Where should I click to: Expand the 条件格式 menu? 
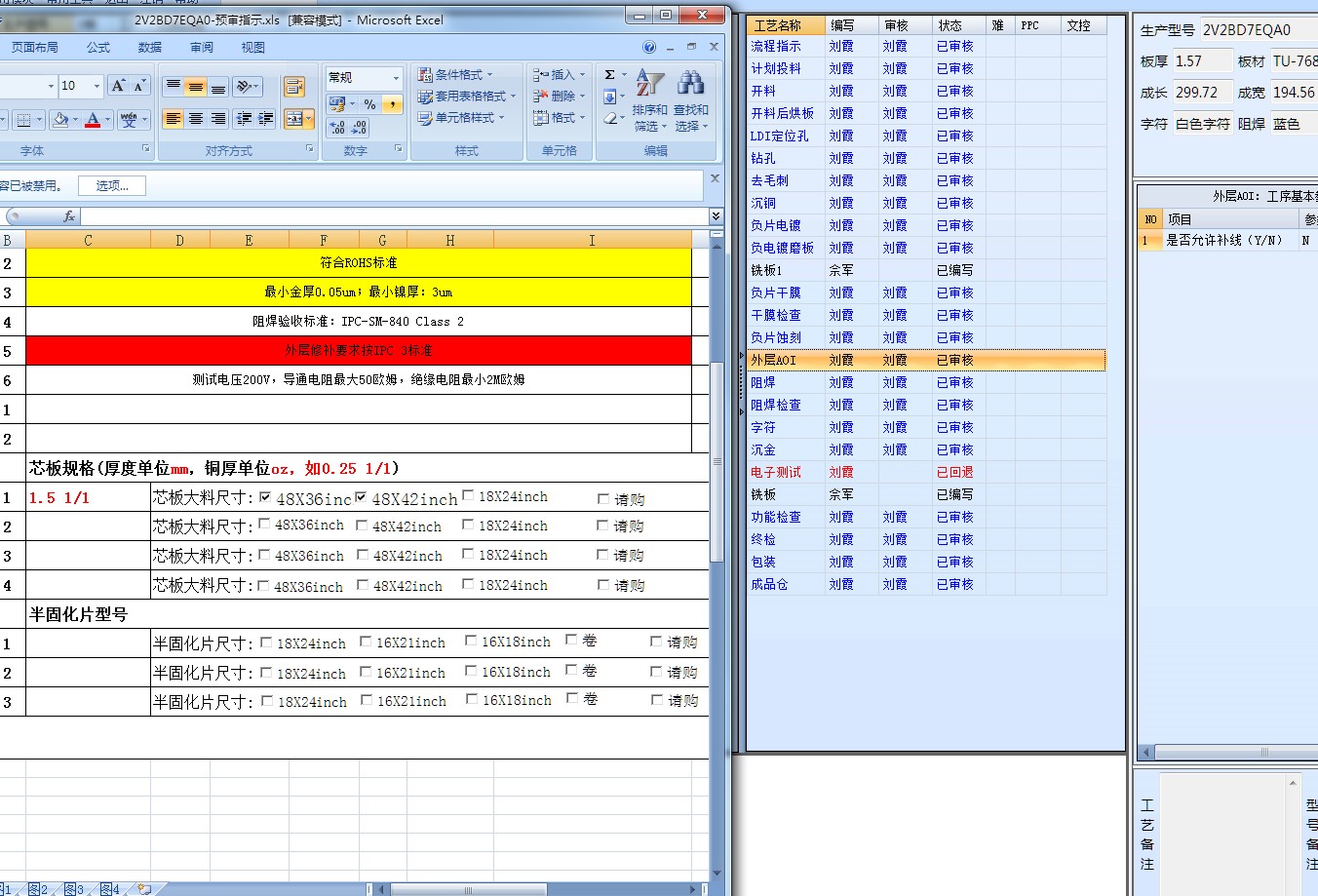coord(456,75)
